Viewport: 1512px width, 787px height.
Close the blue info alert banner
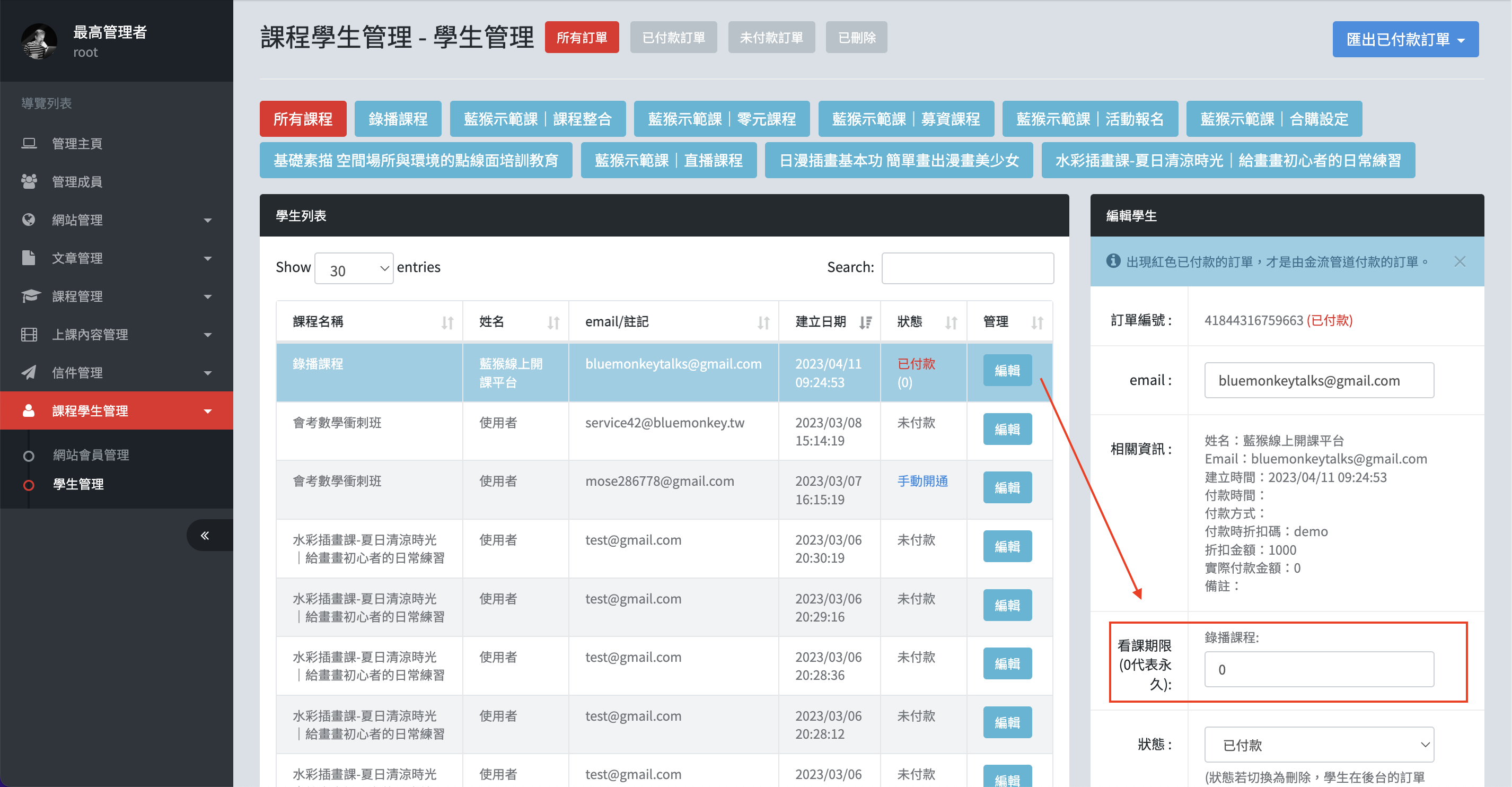tap(1460, 261)
